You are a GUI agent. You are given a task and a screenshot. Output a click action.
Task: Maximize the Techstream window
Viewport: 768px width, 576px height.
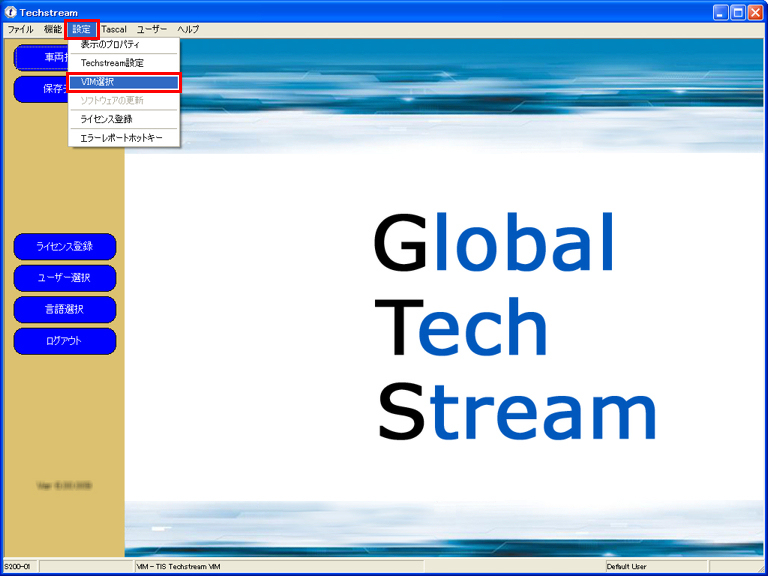(738, 12)
